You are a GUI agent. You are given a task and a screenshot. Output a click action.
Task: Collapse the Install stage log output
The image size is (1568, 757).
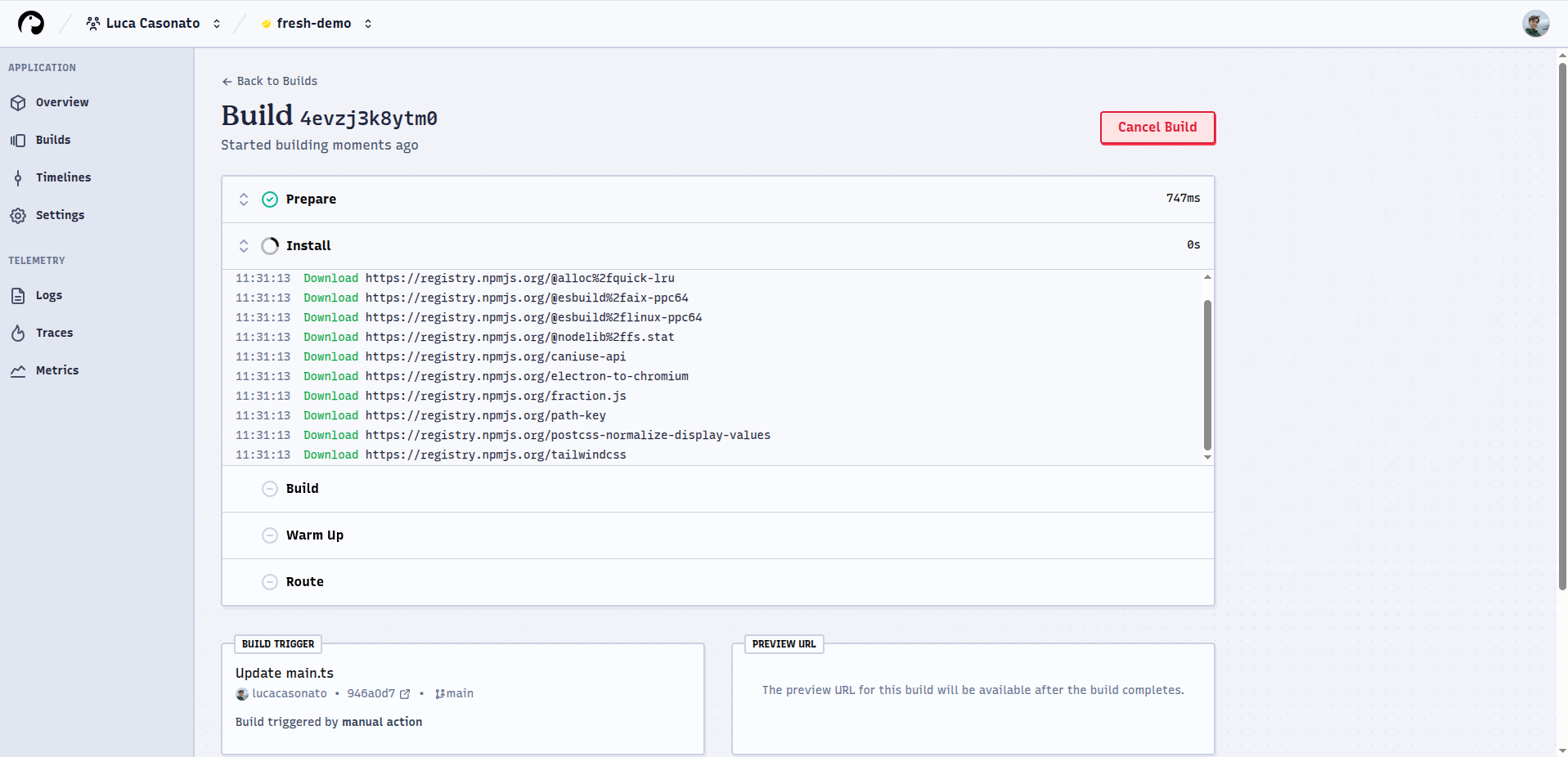point(244,245)
